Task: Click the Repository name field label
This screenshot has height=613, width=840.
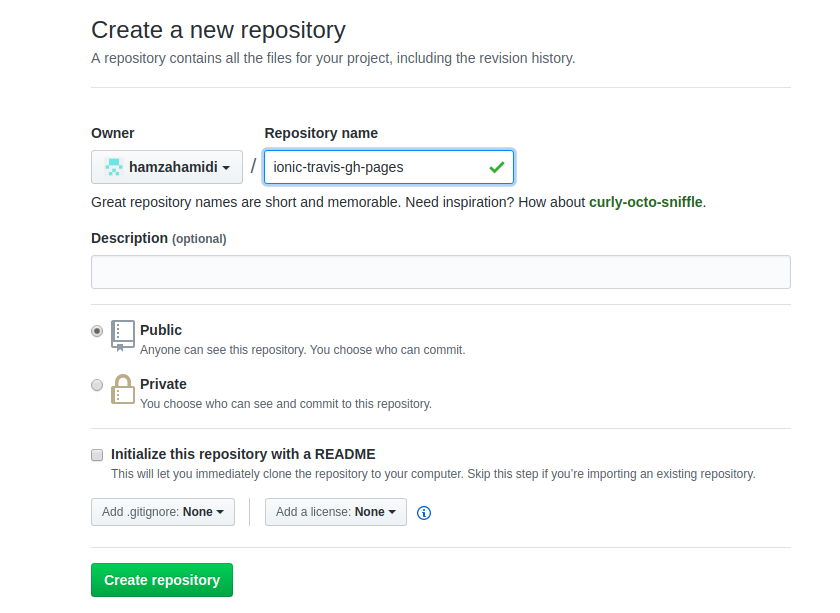Action: click(x=321, y=133)
